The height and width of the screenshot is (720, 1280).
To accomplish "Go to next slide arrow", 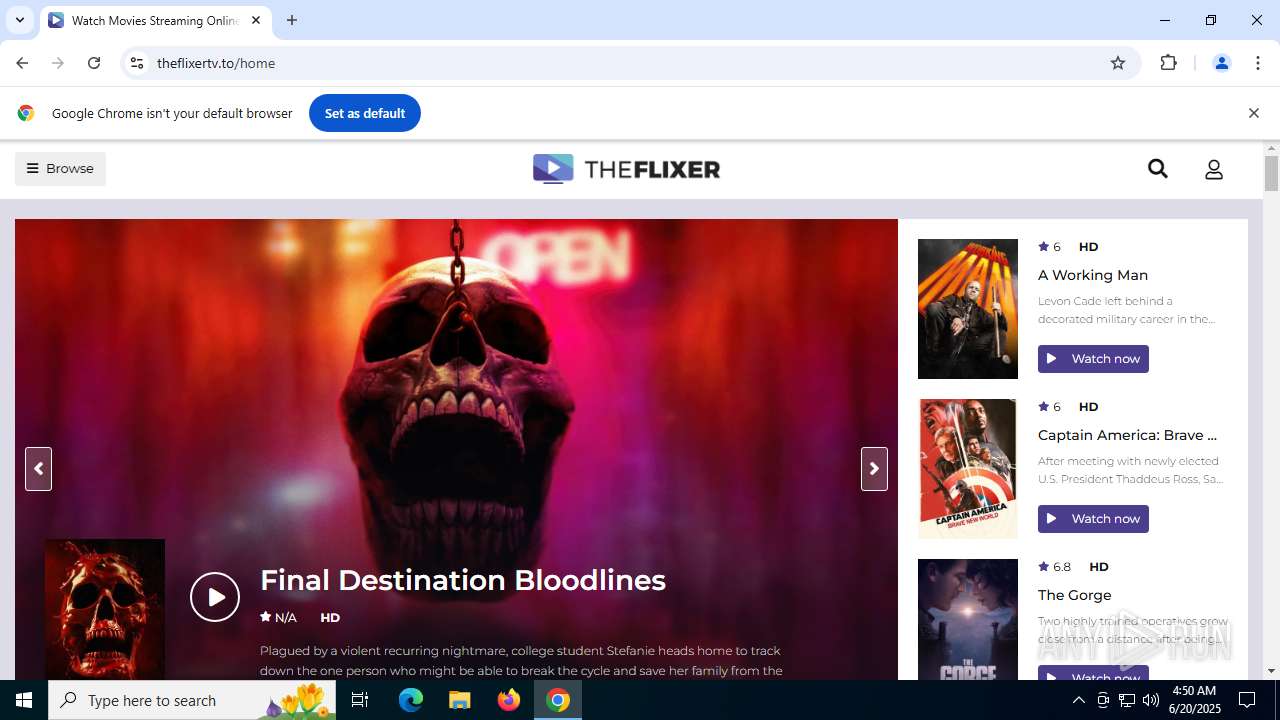I will tap(874, 469).
